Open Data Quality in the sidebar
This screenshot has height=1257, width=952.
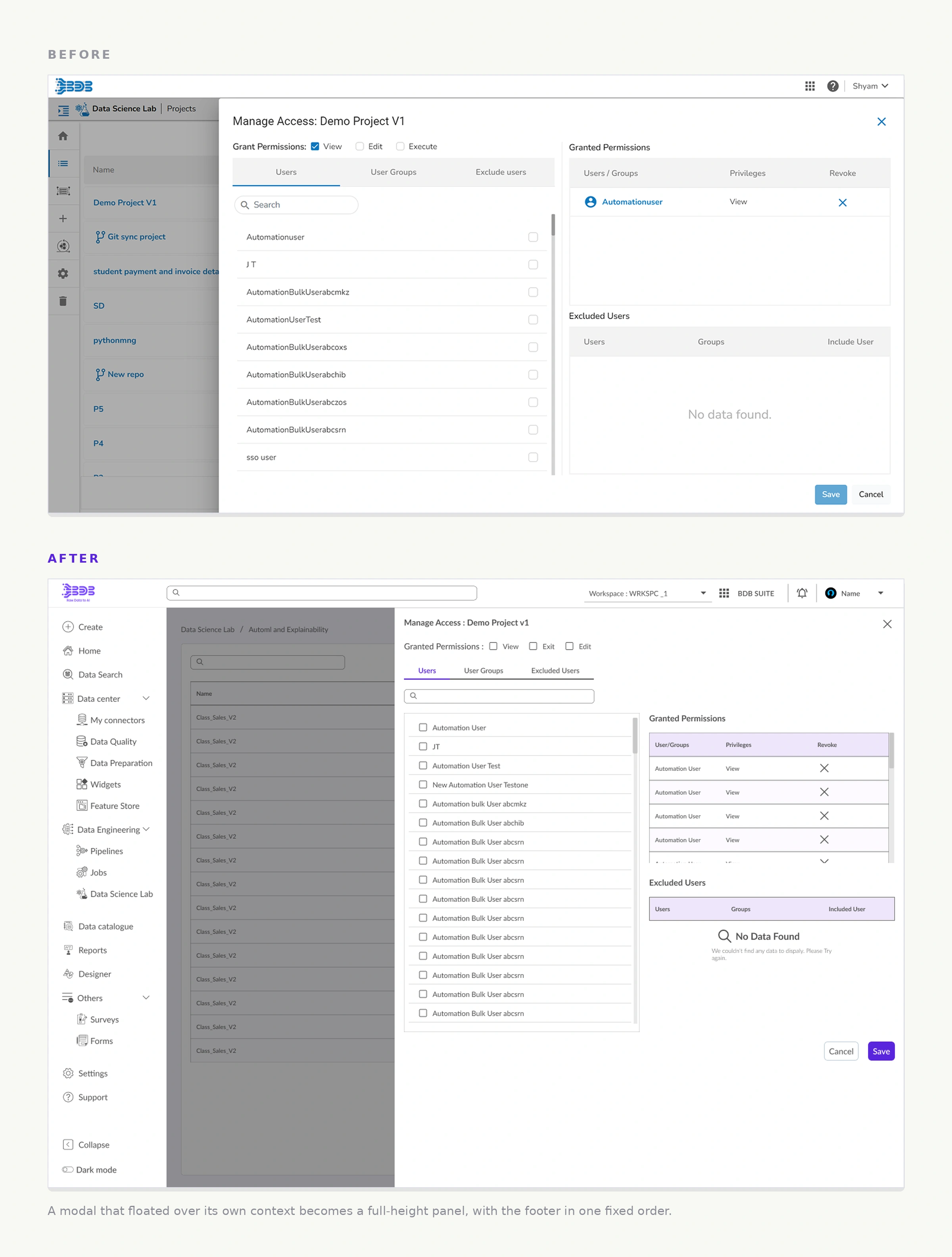click(x=113, y=742)
